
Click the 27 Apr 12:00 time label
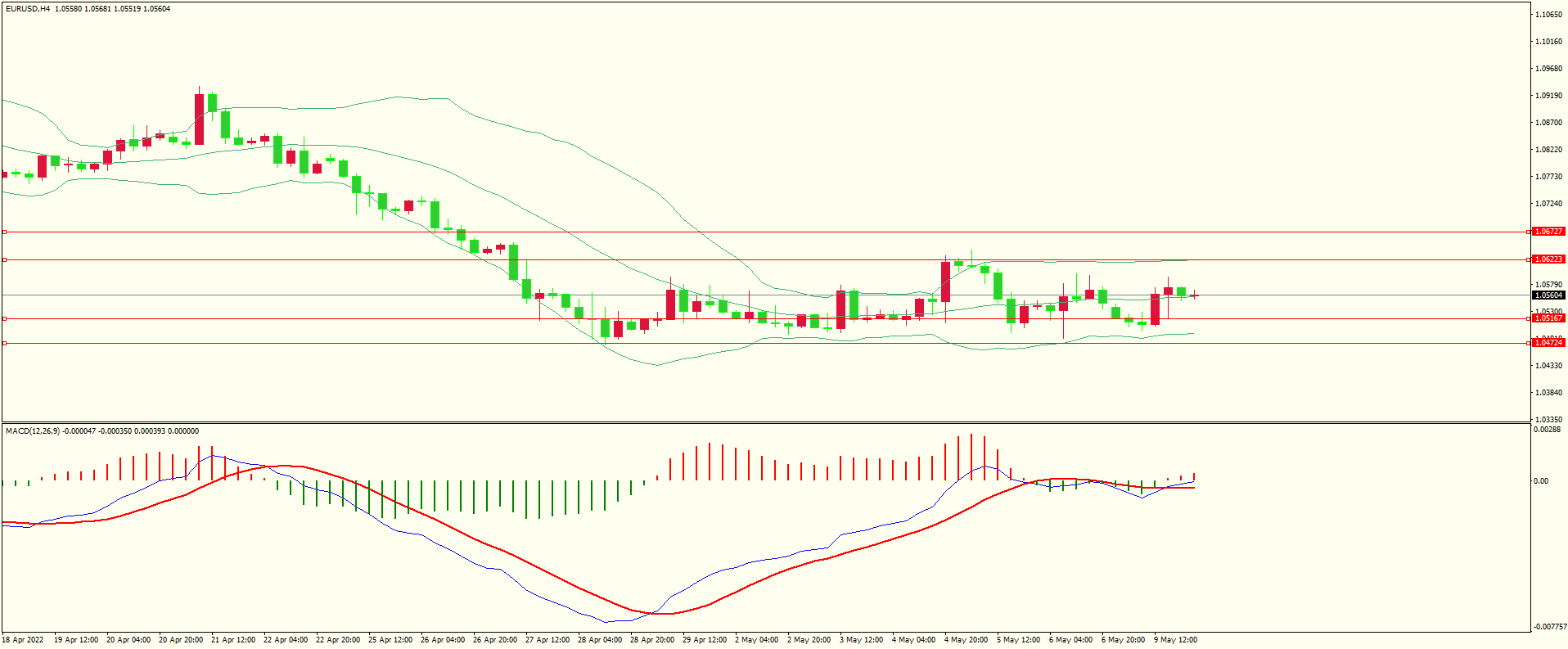547,640
